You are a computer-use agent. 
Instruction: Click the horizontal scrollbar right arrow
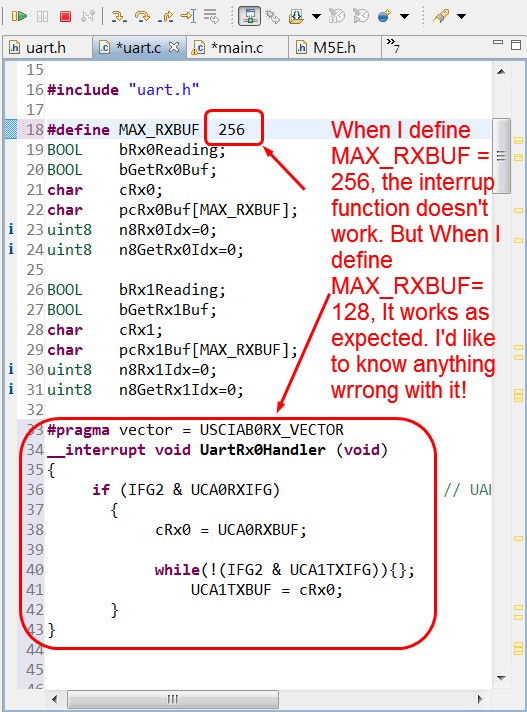pos(480,699)
